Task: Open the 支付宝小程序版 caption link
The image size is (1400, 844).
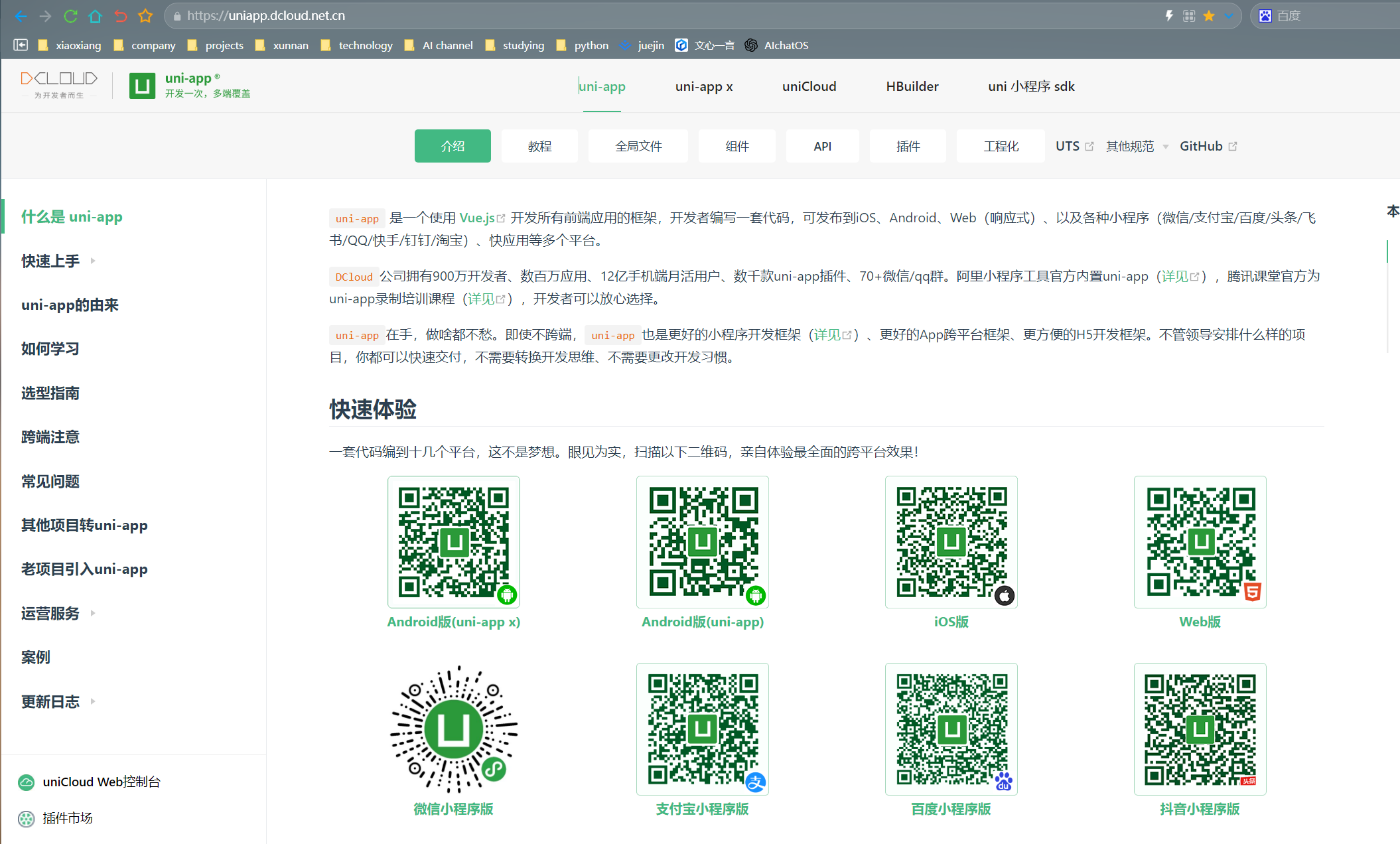Action: [x=703, y=809]
